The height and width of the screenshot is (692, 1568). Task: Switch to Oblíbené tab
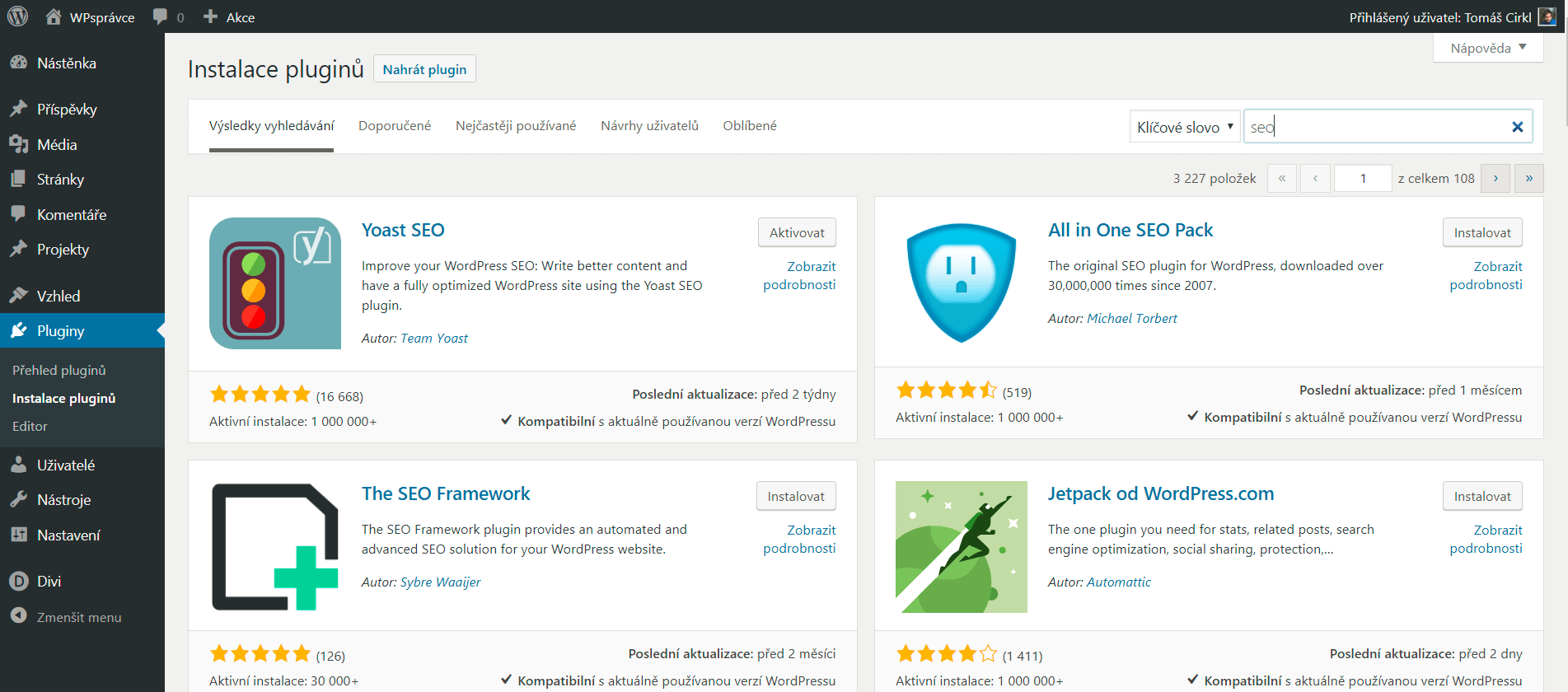(x=750, y=126)
